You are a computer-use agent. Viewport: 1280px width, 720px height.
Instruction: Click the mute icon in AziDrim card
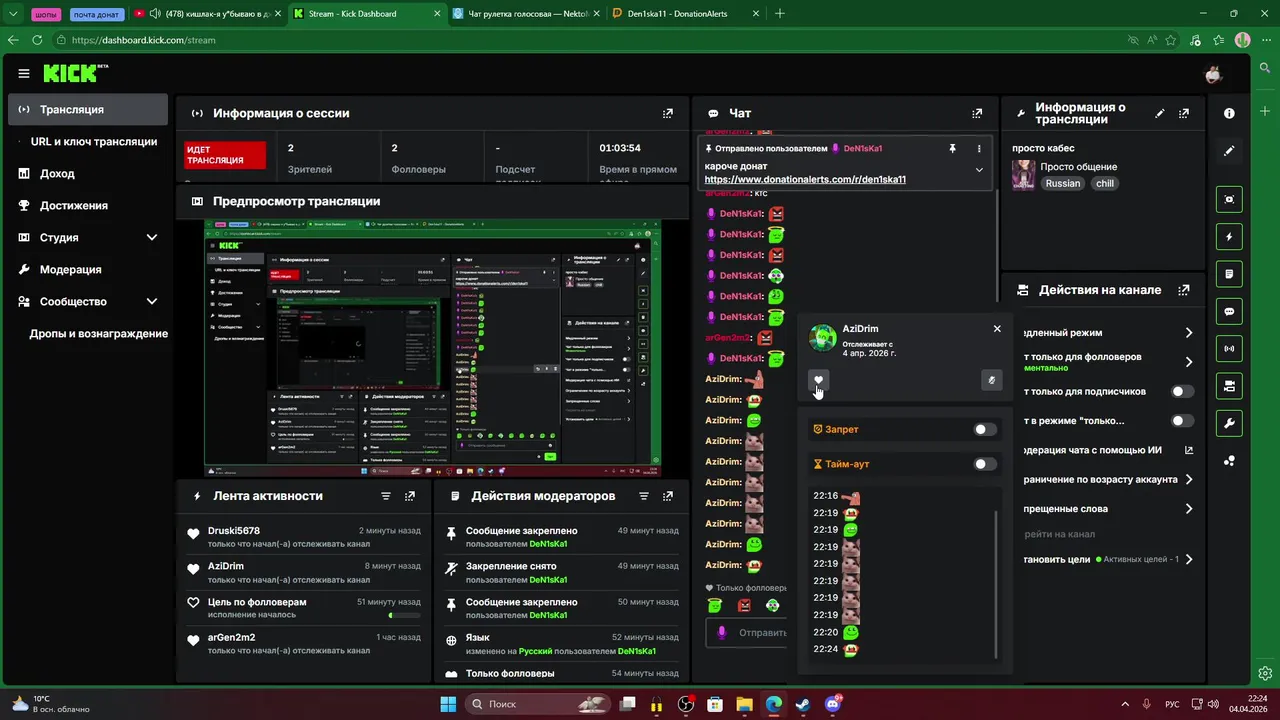(x=991, y=380)
